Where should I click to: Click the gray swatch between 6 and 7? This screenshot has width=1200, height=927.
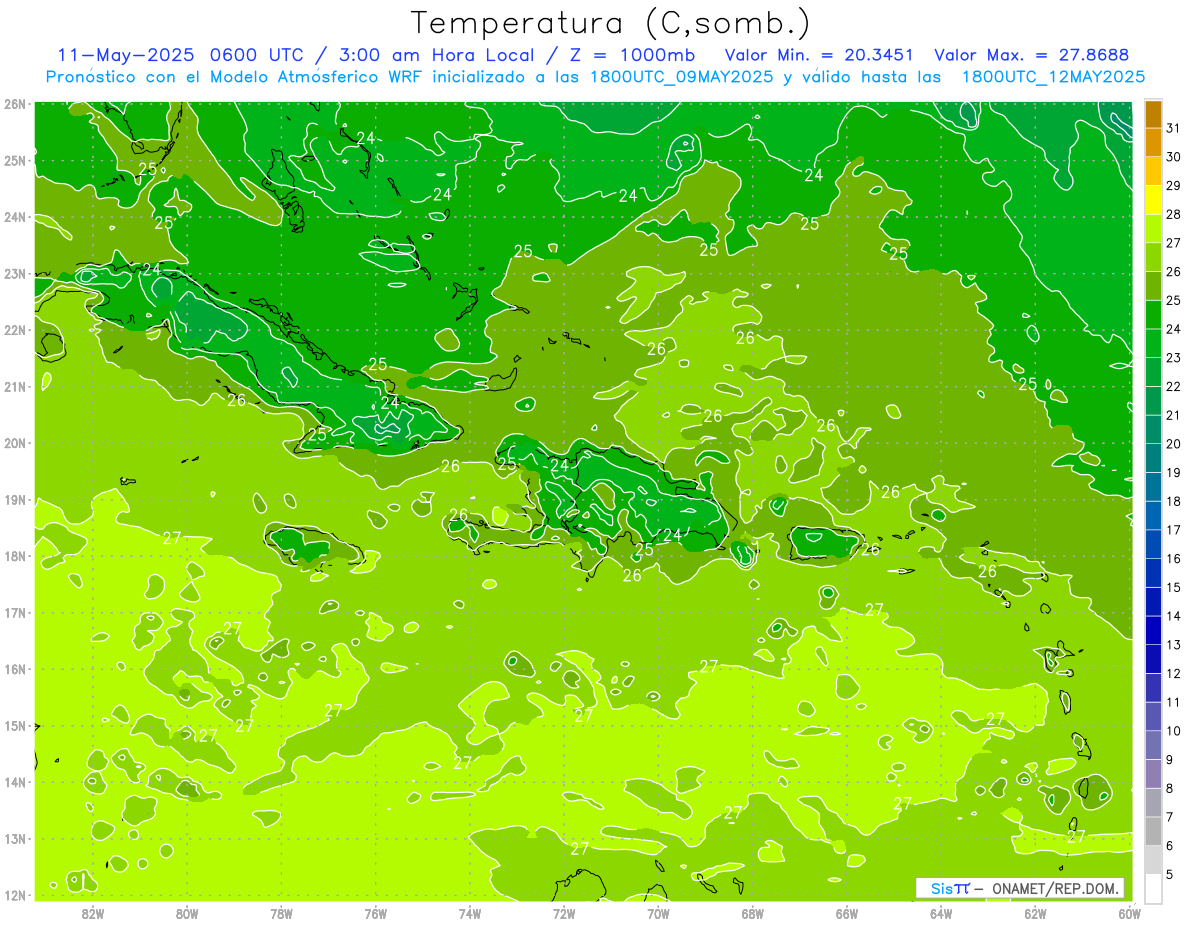(x=1153, y=831)
